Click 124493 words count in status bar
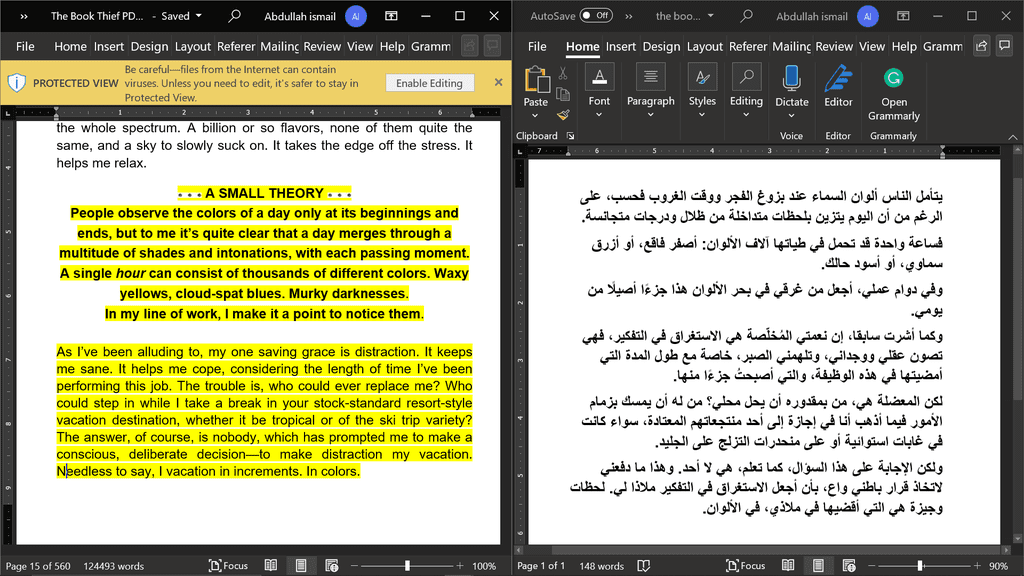Viewport: 1024px width, 576px height. (114, 566)
